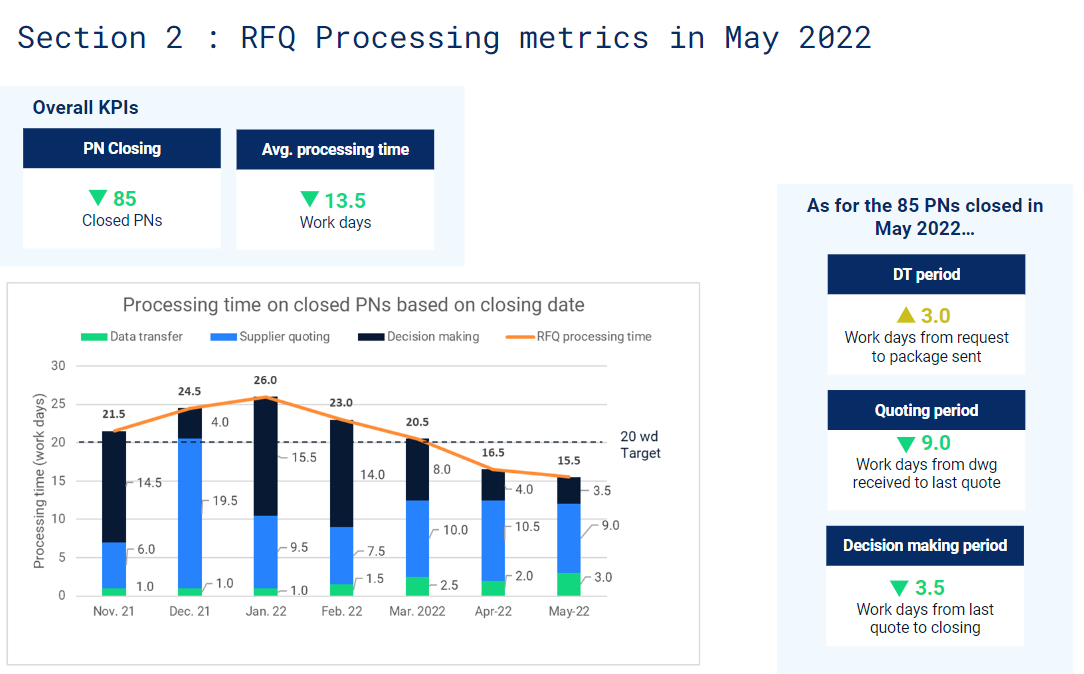The width and height of the screenshot is (1084, 674).
Task: Click the Nov. 21 axis label
Action: (114, 611)
